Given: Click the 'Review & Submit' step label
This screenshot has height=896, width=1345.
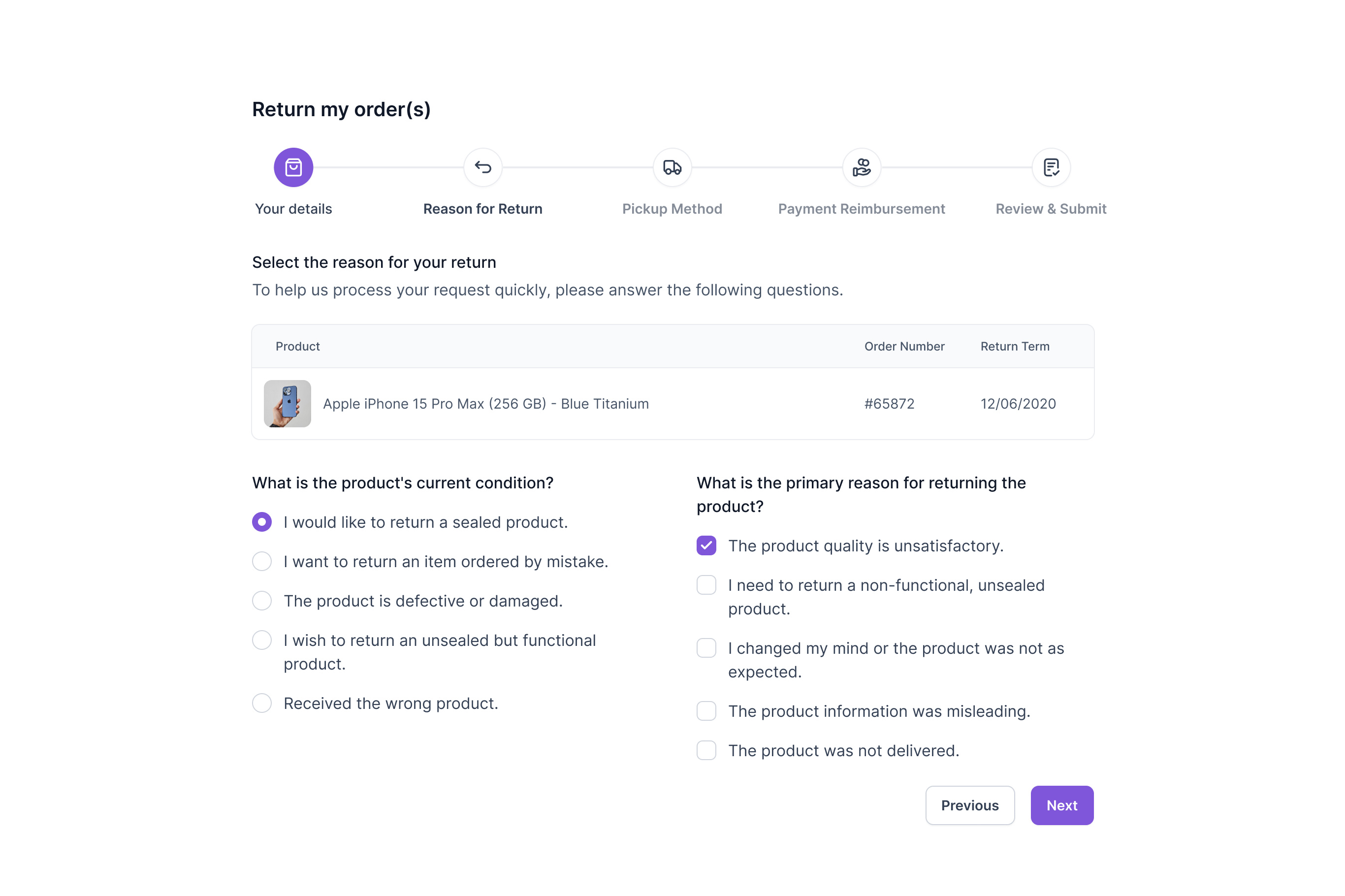Looking at the screenshot, I should (1051, 209).
